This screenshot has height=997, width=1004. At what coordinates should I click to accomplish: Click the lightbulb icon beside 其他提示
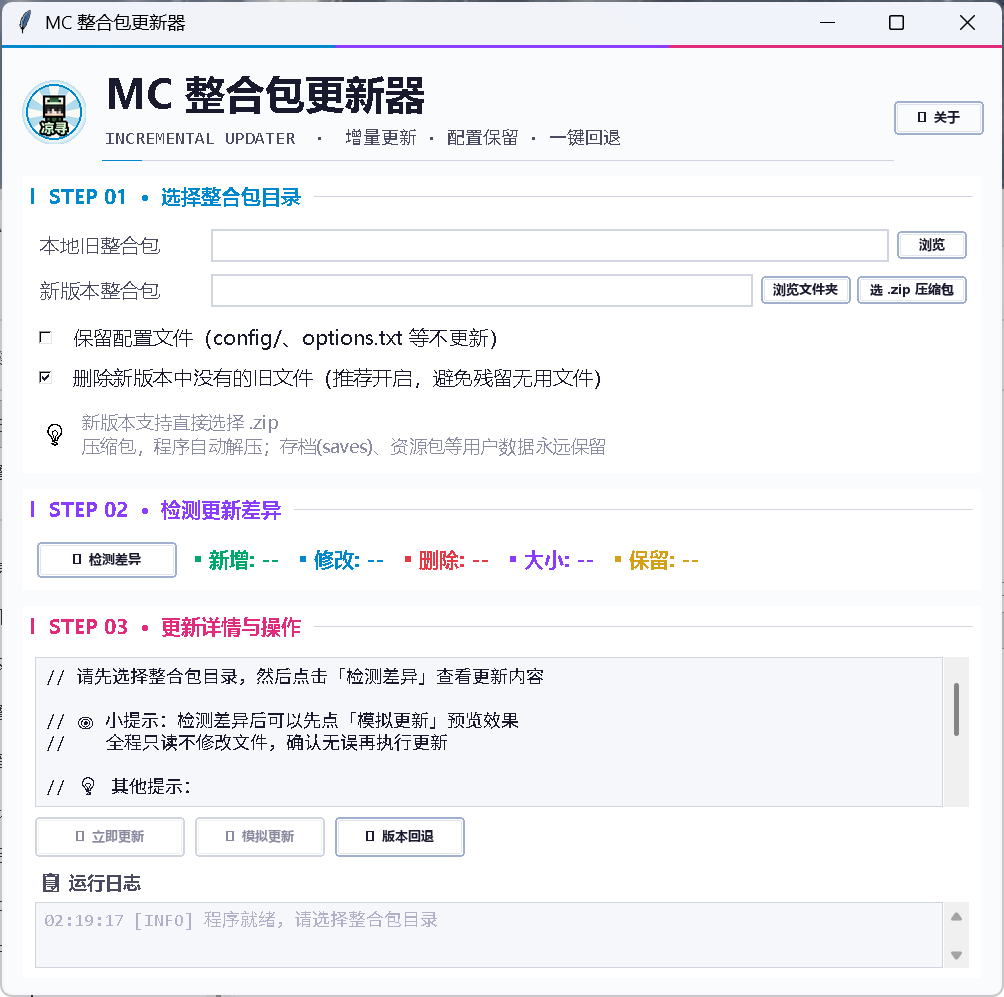(x=88, y=786)
